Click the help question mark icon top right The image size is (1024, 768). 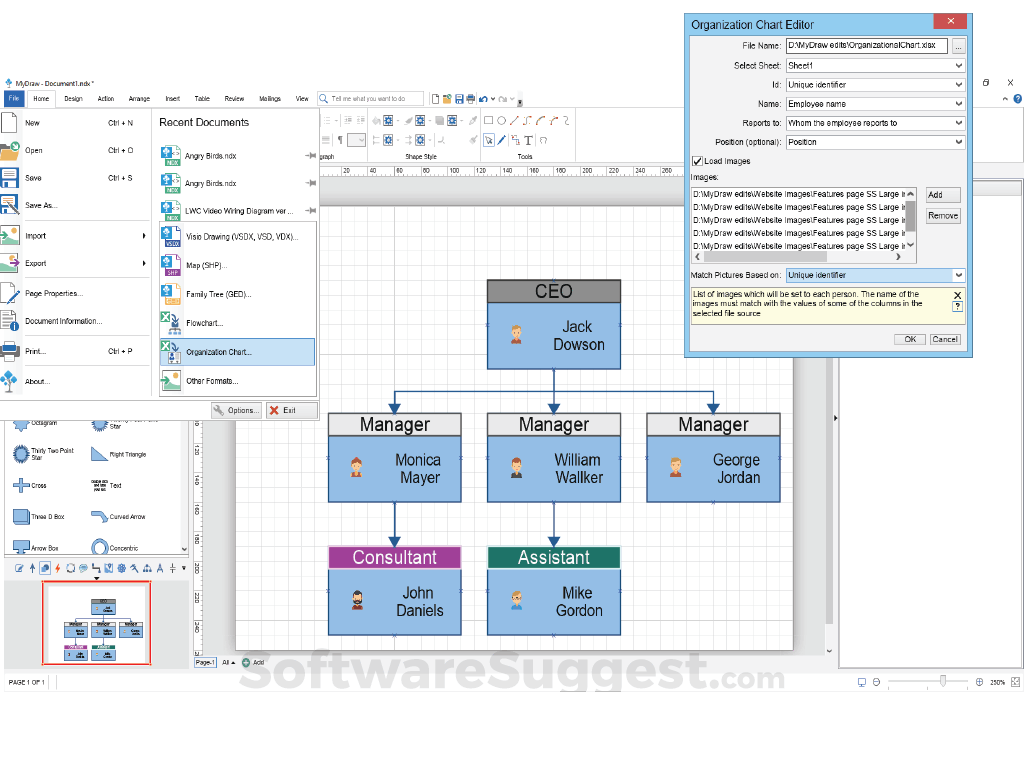(1017, 99)
